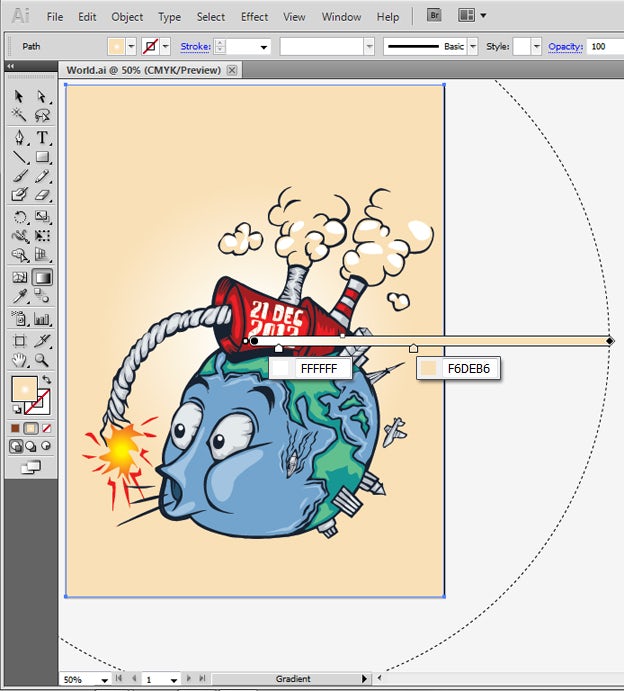The width and height of the screenshot is (624, 691).
Task: Swap fill and stroke colors
Action: 46,380
